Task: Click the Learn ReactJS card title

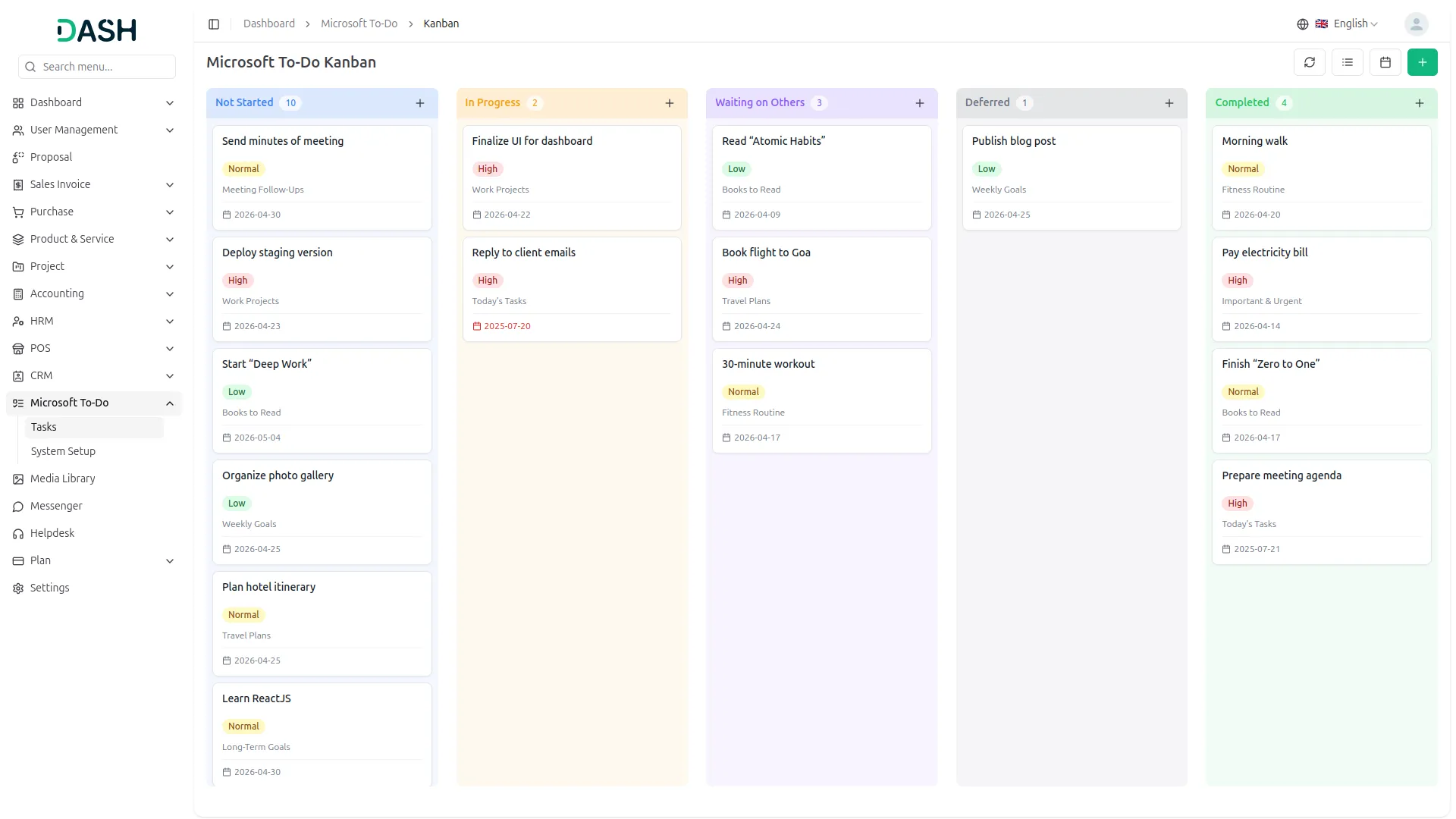Action: coord(256,698)
